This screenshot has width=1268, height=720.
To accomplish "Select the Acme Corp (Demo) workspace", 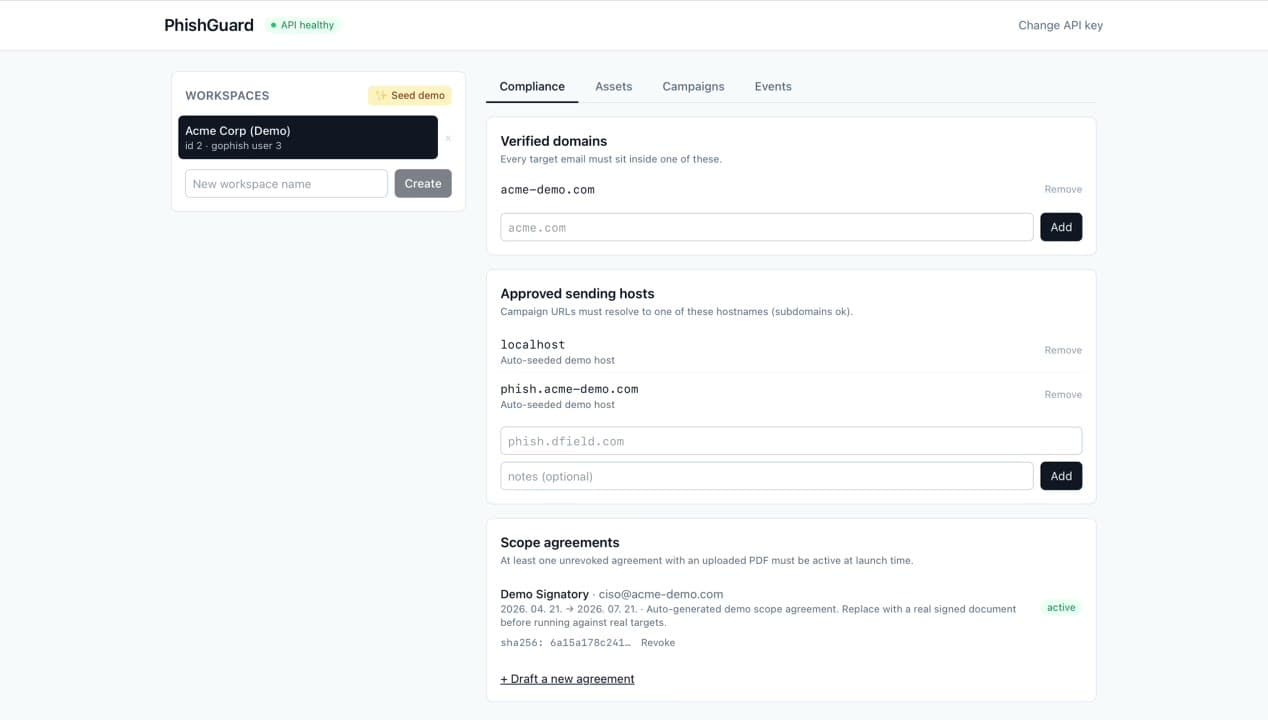I will [x=307, y=137].
